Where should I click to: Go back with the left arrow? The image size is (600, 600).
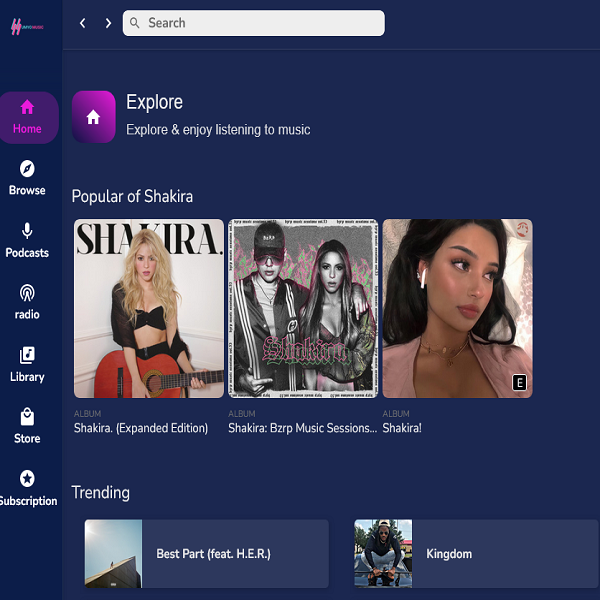click(83, 23)
